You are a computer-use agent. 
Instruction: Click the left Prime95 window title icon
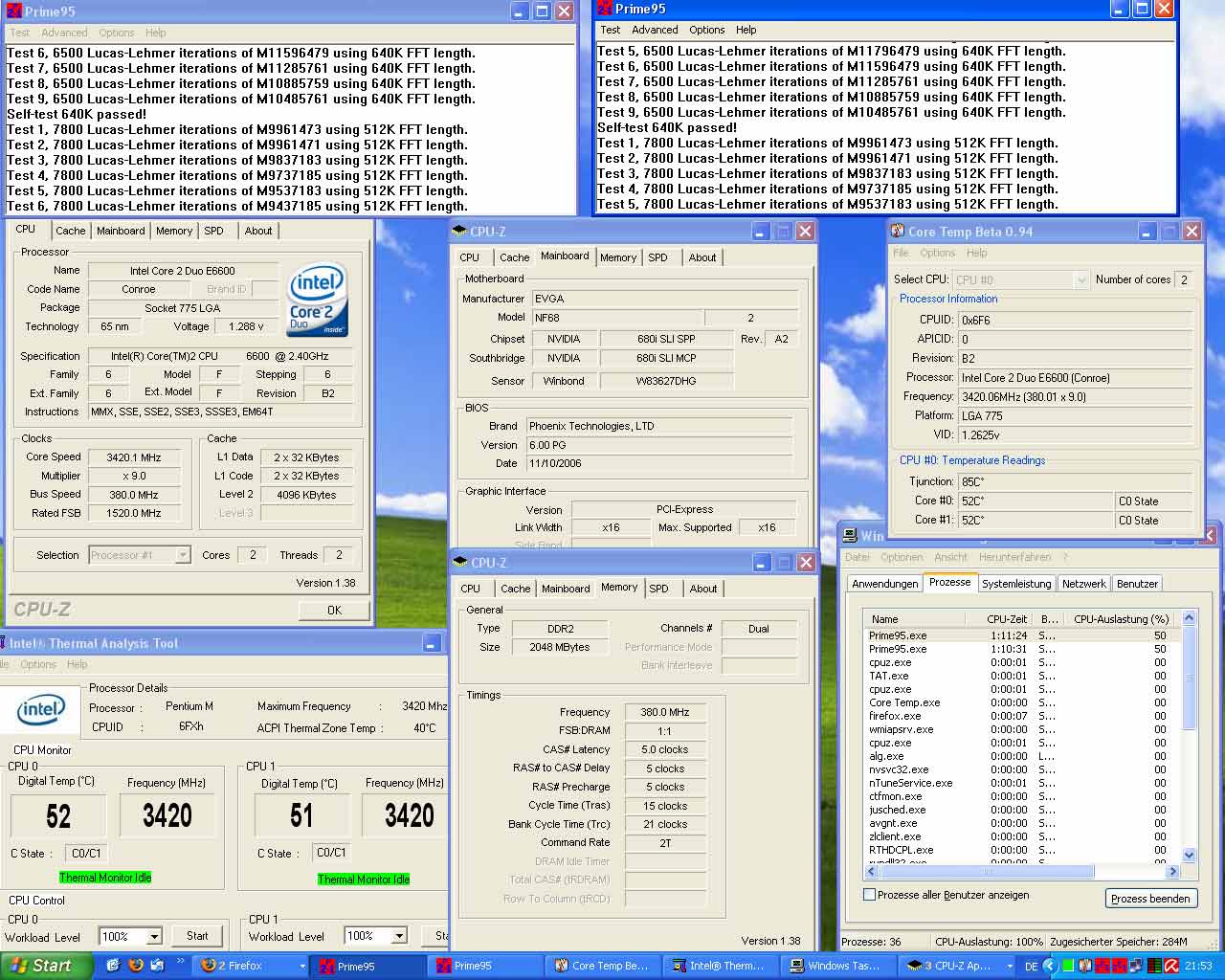[x=14, y=11]
